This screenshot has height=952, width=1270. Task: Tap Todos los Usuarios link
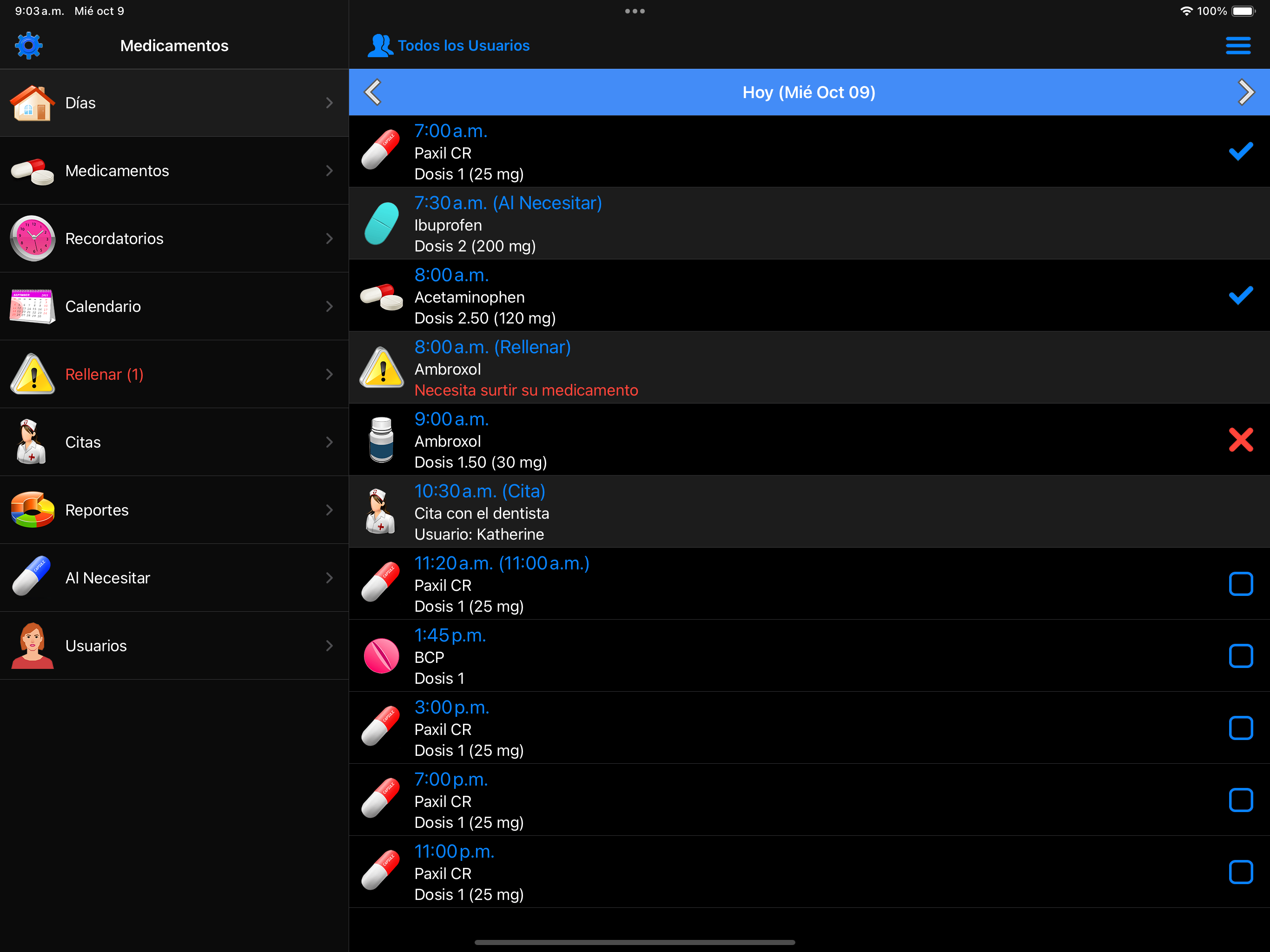click(463, 46)
